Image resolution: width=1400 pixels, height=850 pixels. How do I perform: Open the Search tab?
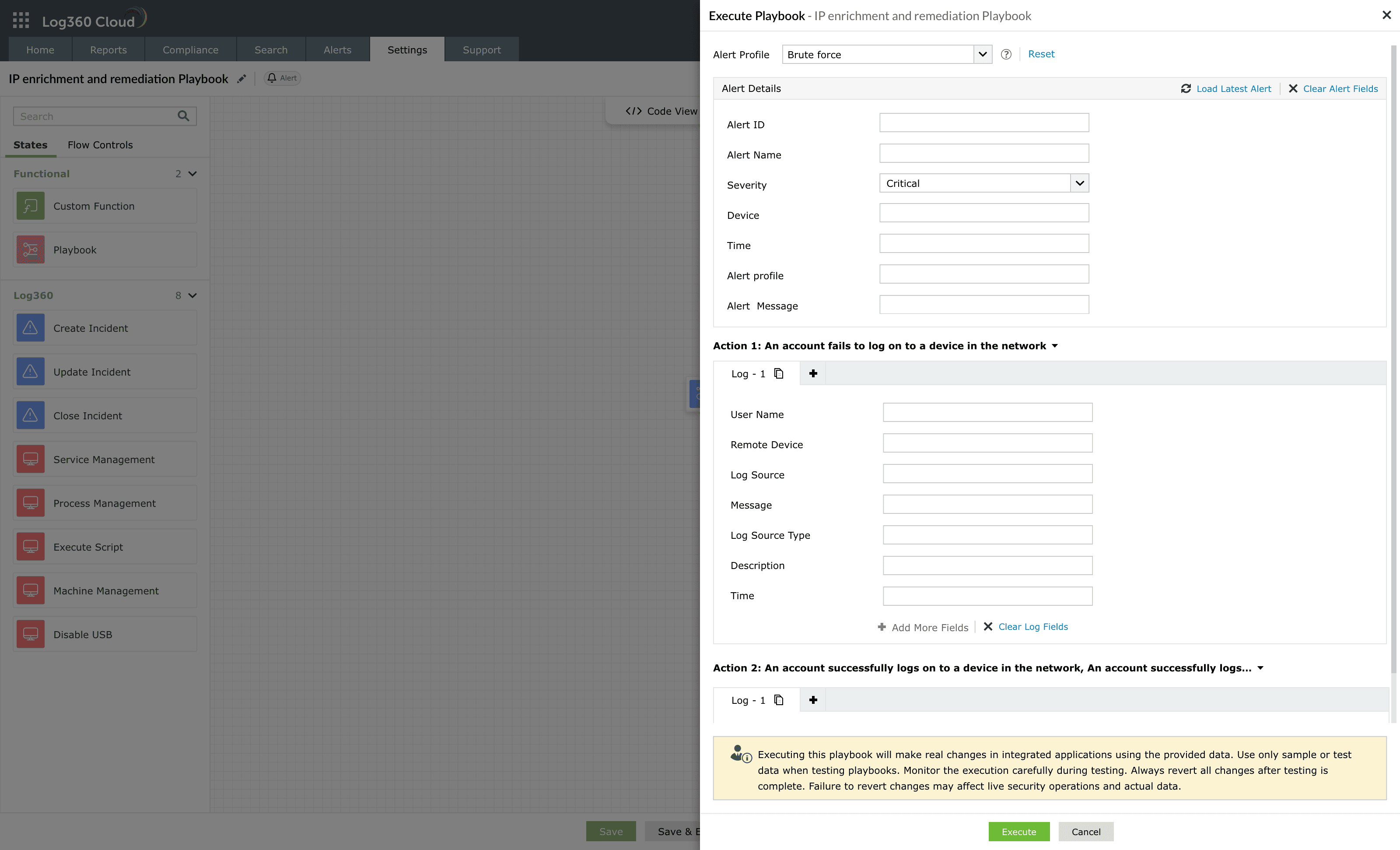tap(271, 49)
